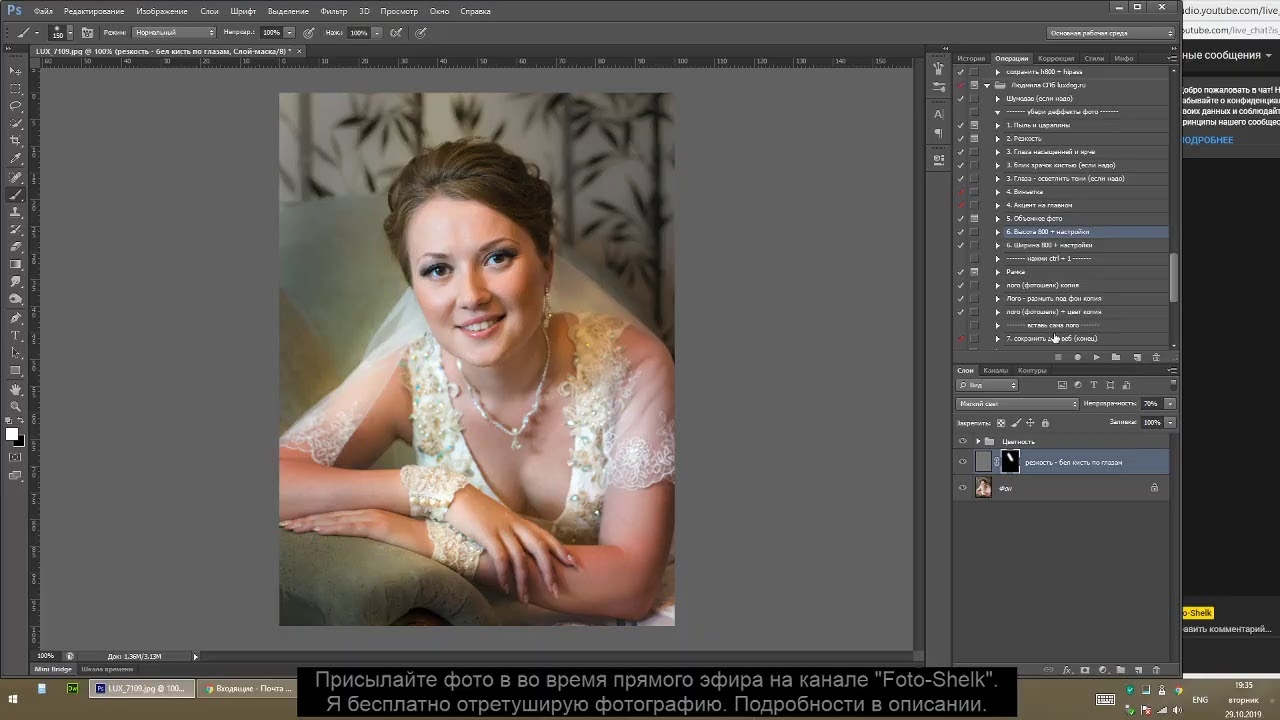Select action '6. Высота 800 + настройки'
The image size is (1280, 720).
tap(1085, 232)
